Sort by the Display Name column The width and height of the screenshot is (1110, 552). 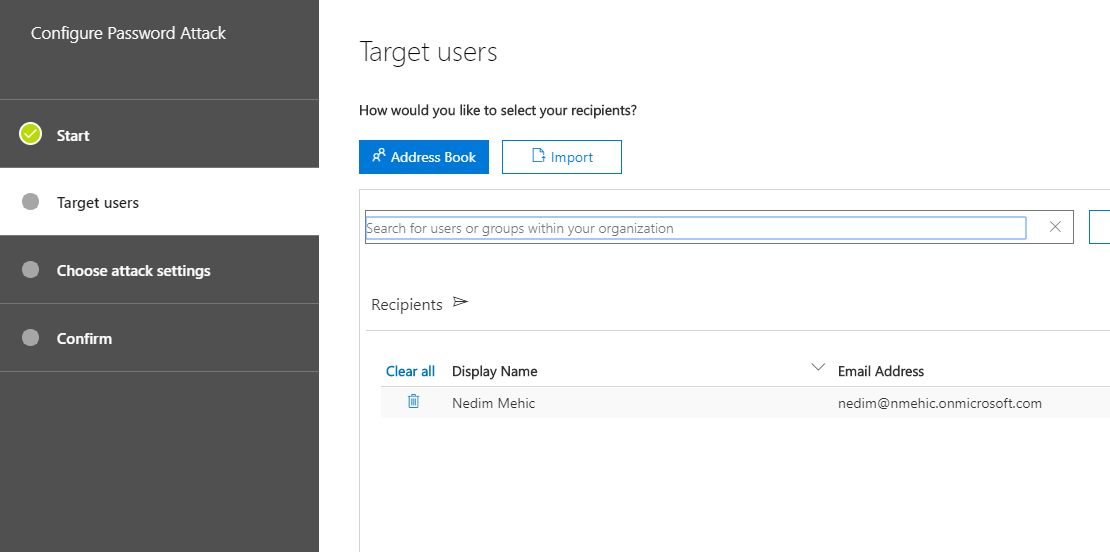pos(494,371)
